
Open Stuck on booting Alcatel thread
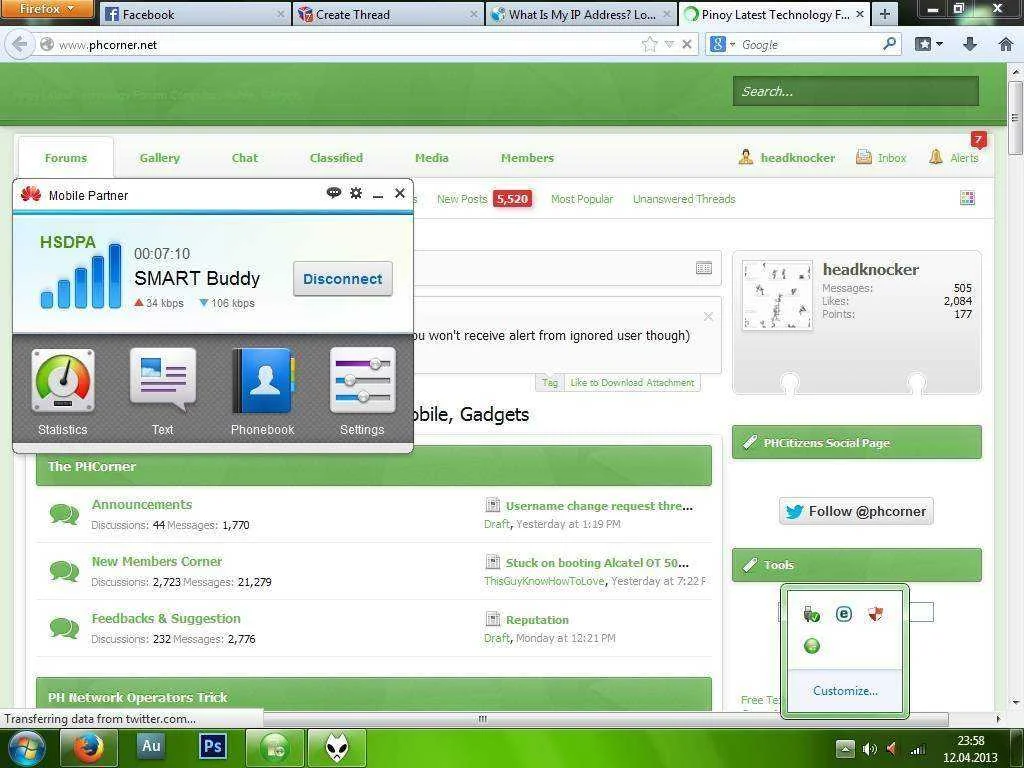tap(597, 562)
